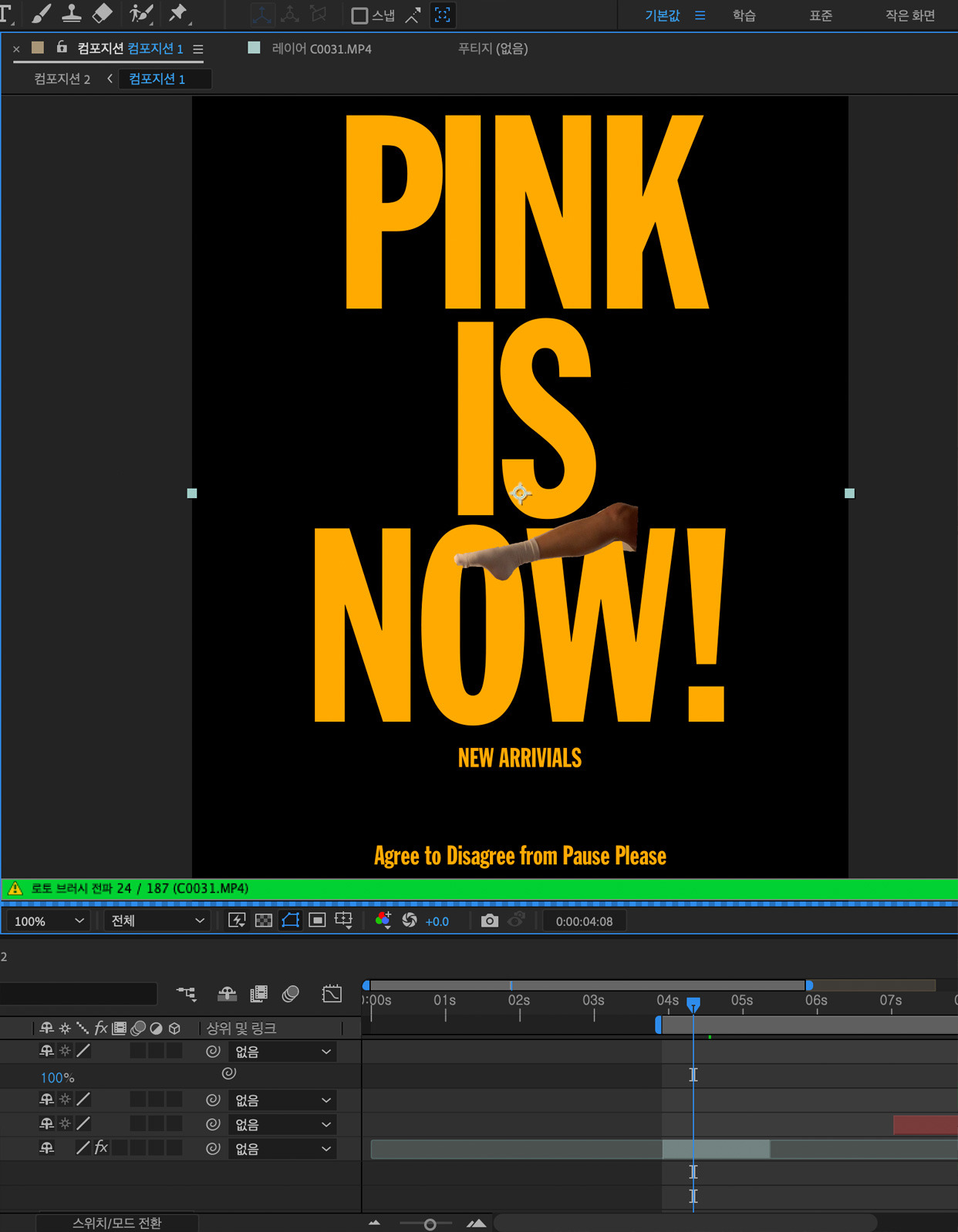
Task: Select the Brush tool
Action: 41,13
